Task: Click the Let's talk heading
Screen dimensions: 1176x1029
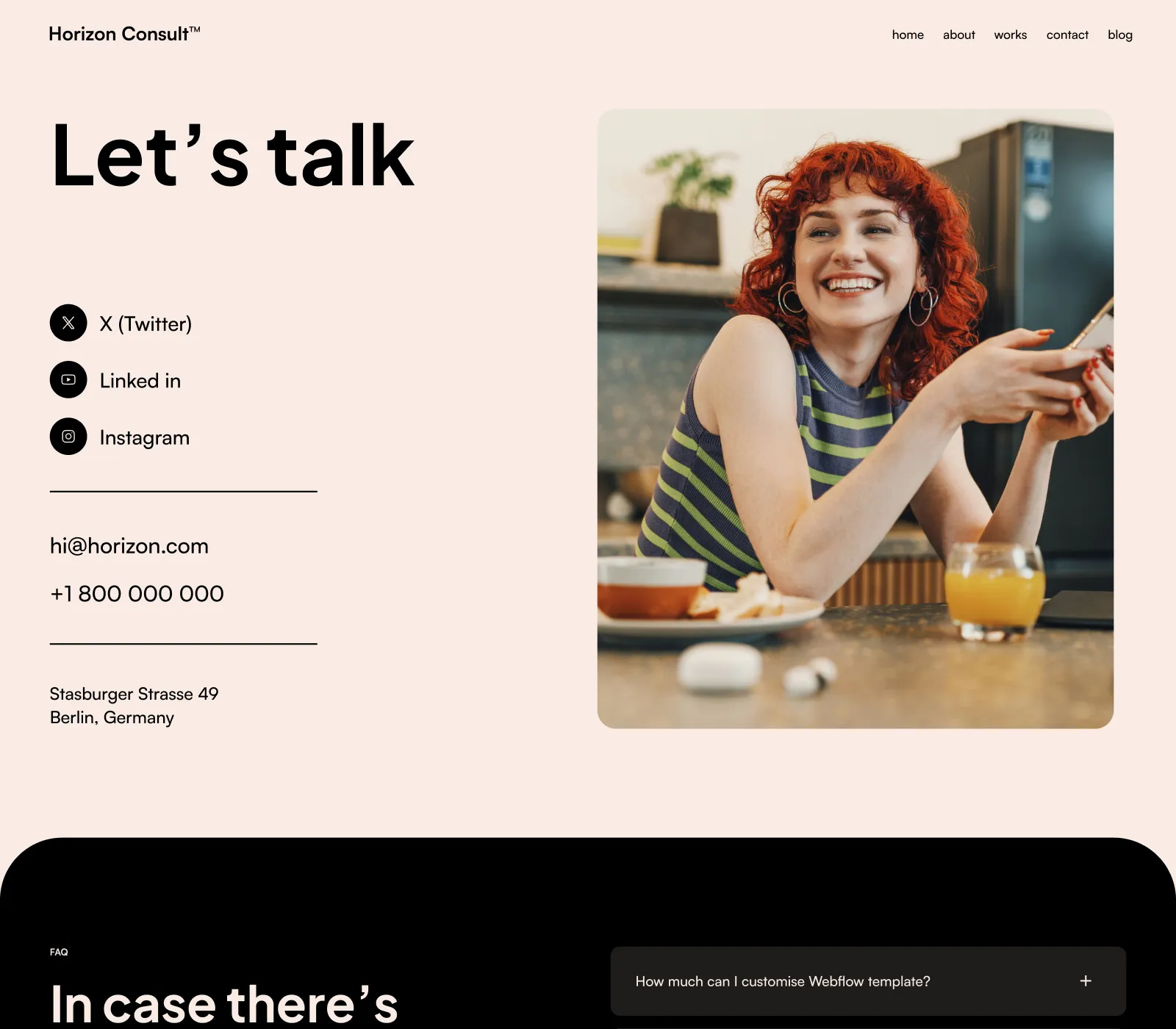Action: (233, 157)
